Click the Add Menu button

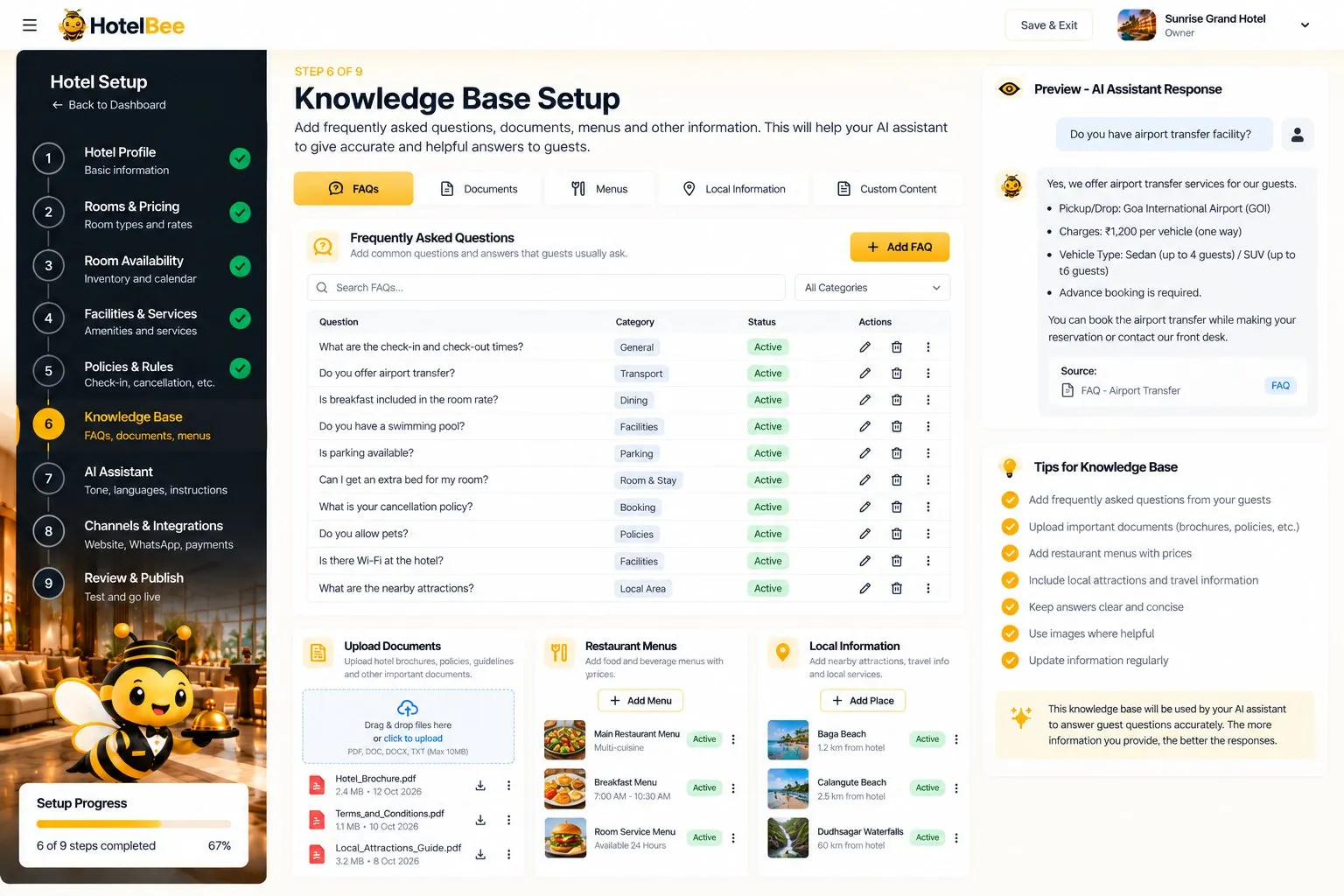click(x=640, y=701)
